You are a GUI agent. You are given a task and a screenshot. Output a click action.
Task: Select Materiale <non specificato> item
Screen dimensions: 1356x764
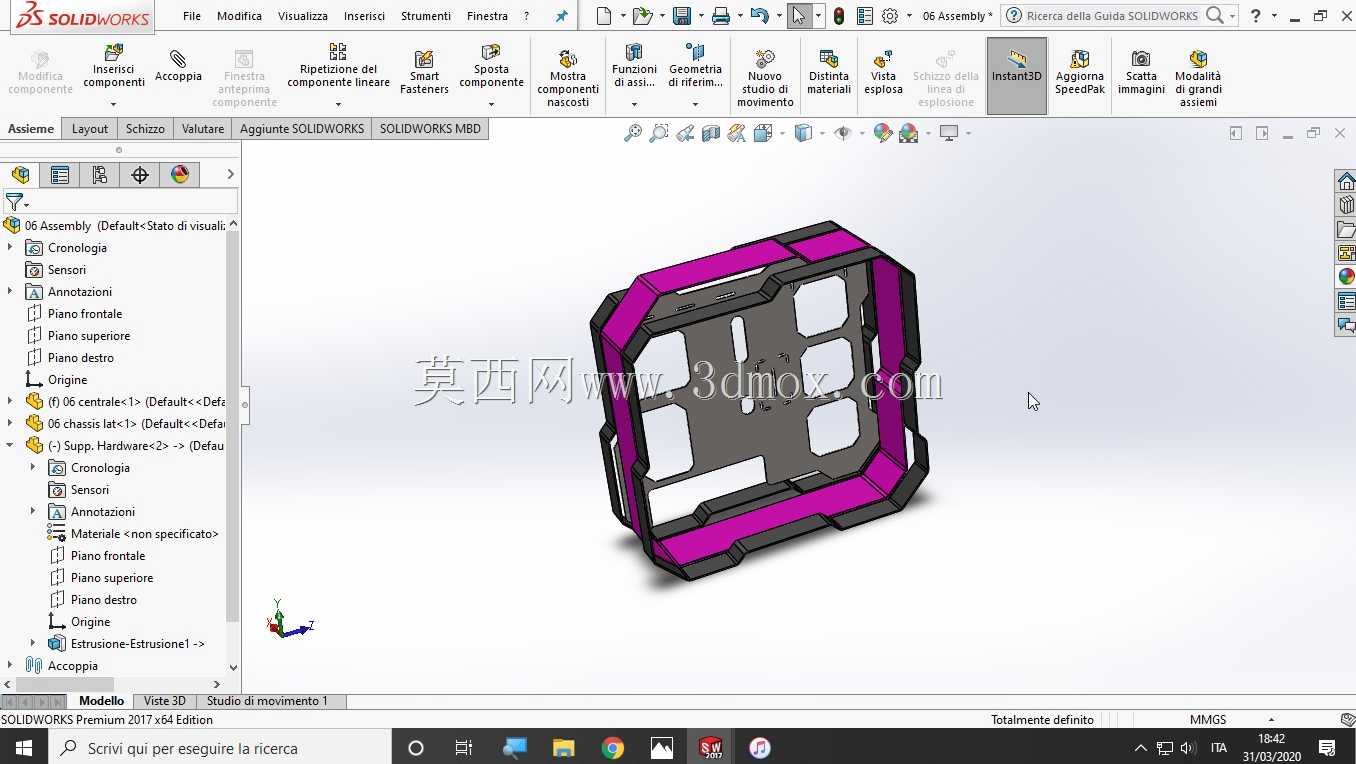point(145,534)
